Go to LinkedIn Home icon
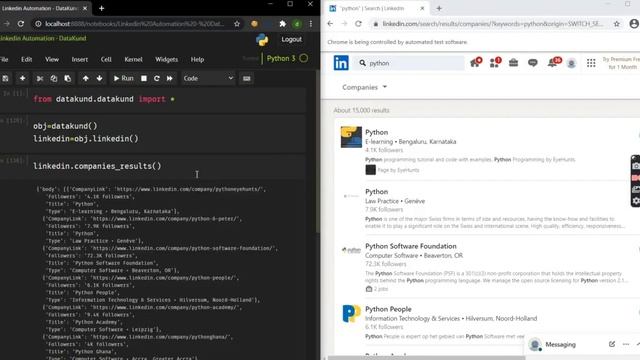 475,63
